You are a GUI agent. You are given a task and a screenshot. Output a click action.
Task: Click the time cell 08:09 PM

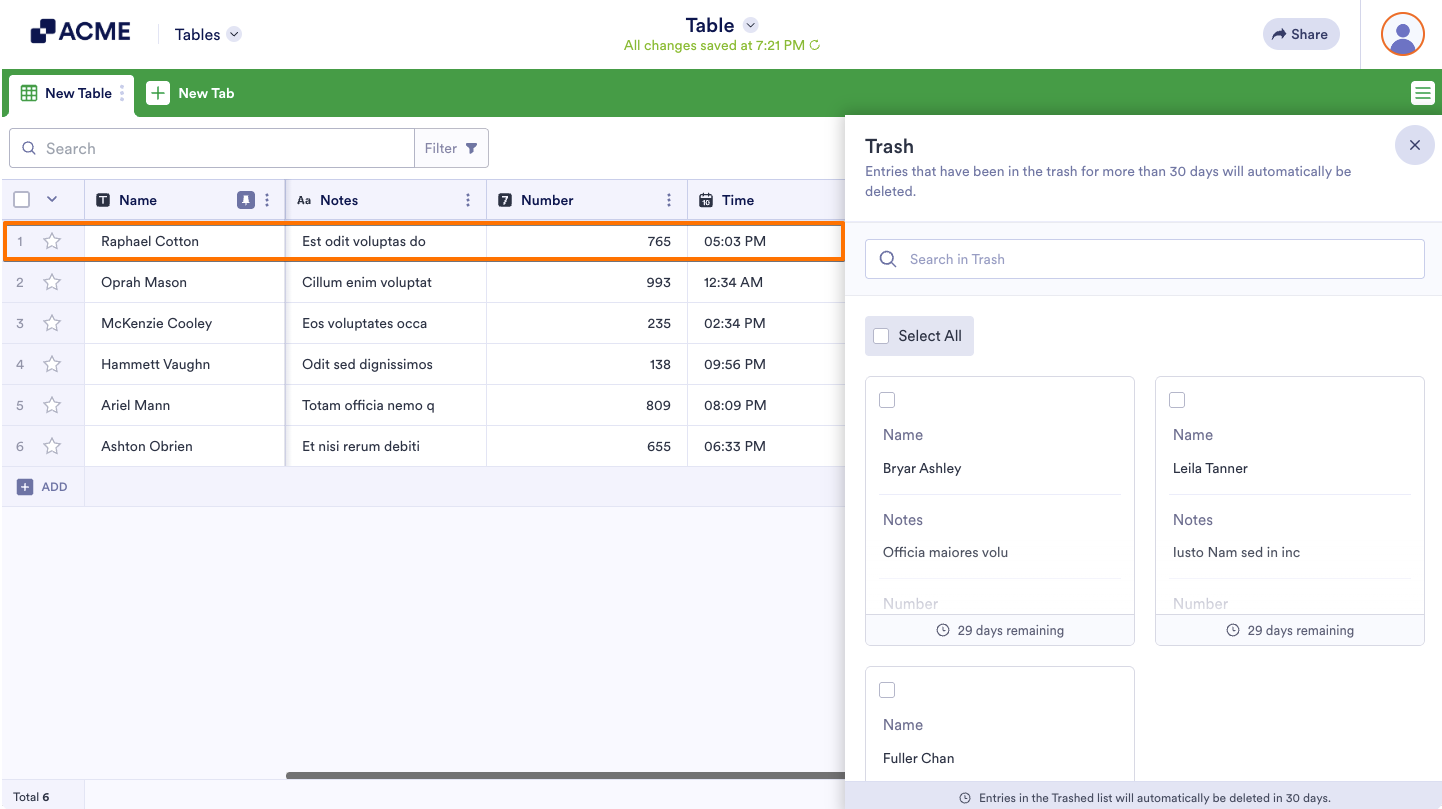tap(766, 405)
